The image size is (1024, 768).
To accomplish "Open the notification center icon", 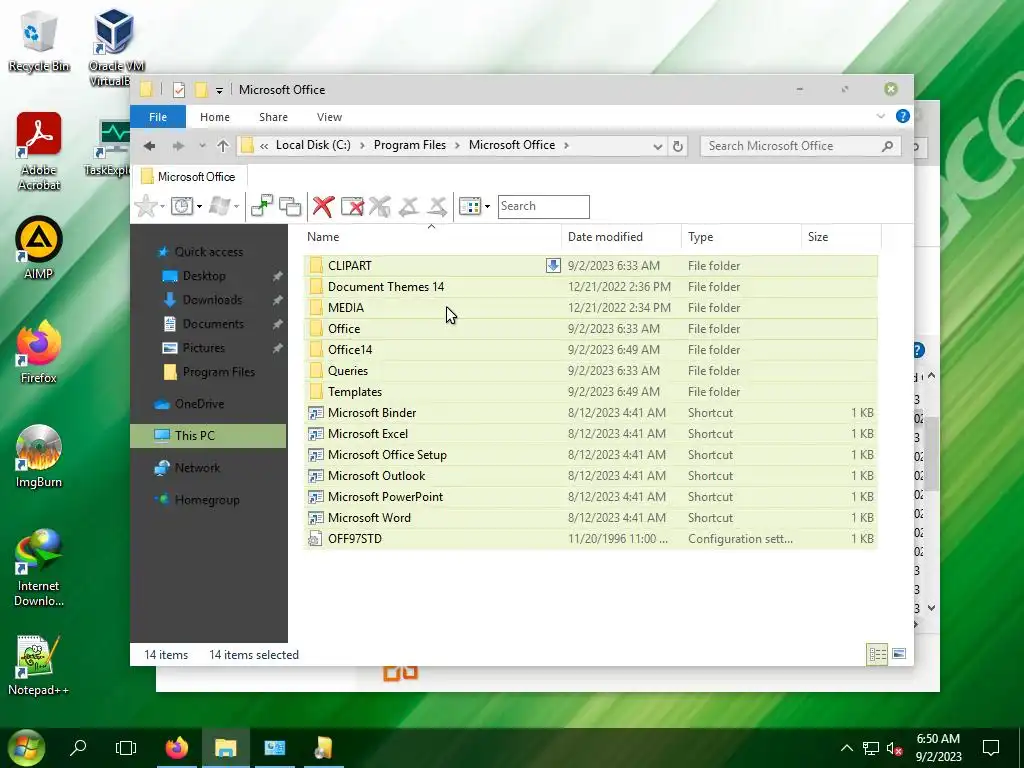I will tap(991, 747).
